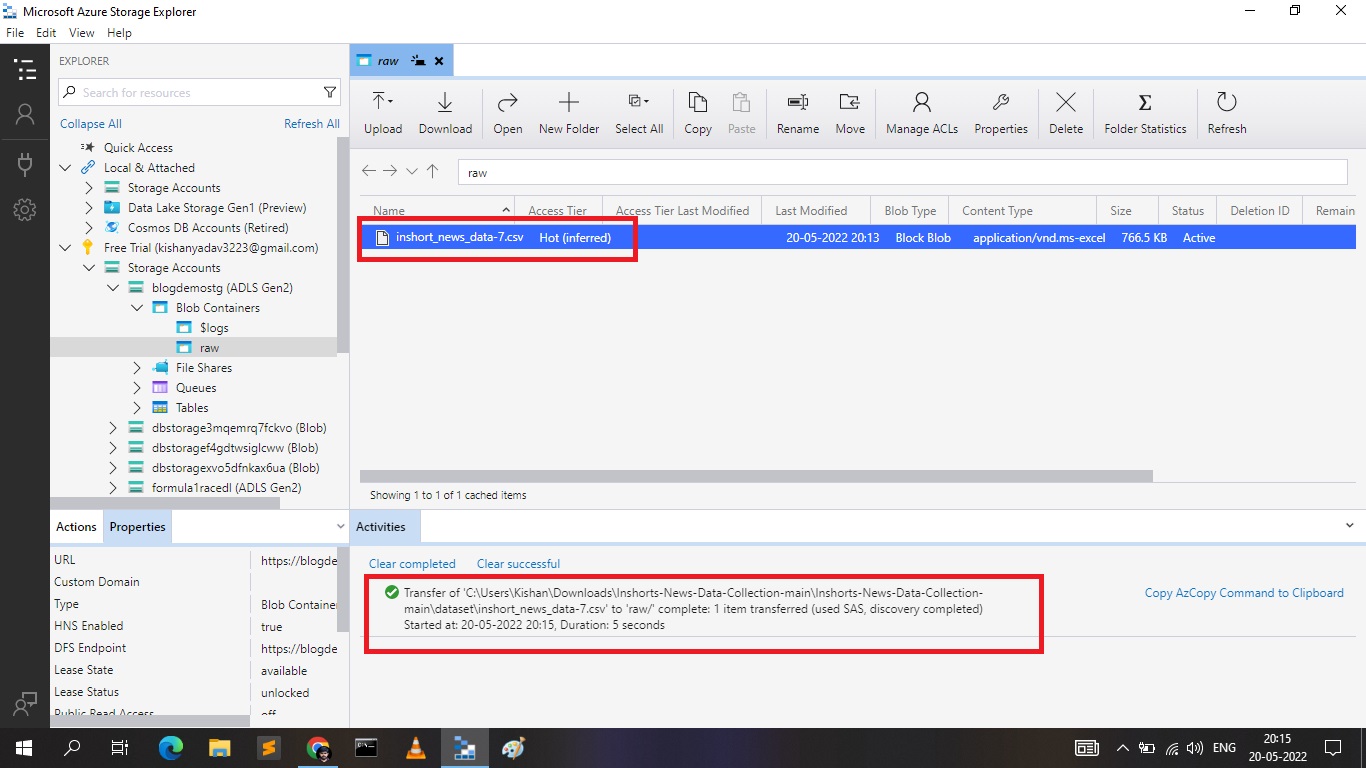Sort by the Last Modified column

pyautogui.click(x=811, y=211)
